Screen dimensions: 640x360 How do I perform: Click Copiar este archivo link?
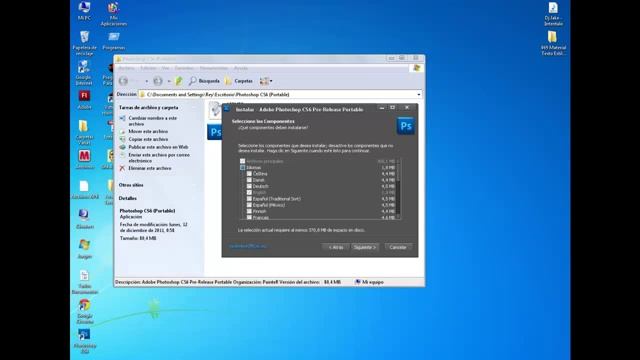tap(148, 139)
